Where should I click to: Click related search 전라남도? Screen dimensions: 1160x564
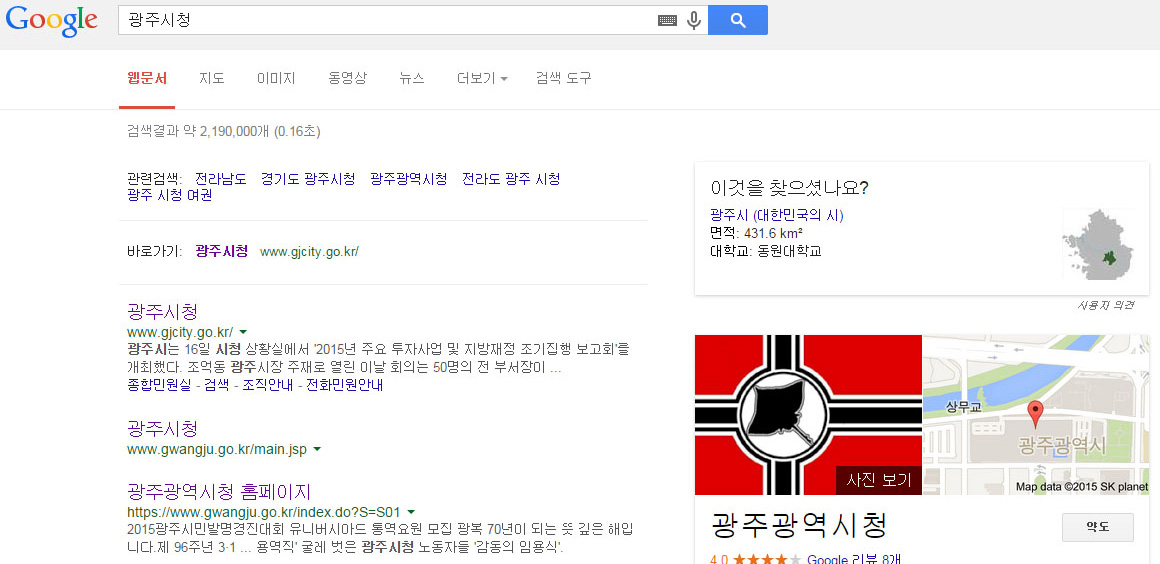[220, 179]
